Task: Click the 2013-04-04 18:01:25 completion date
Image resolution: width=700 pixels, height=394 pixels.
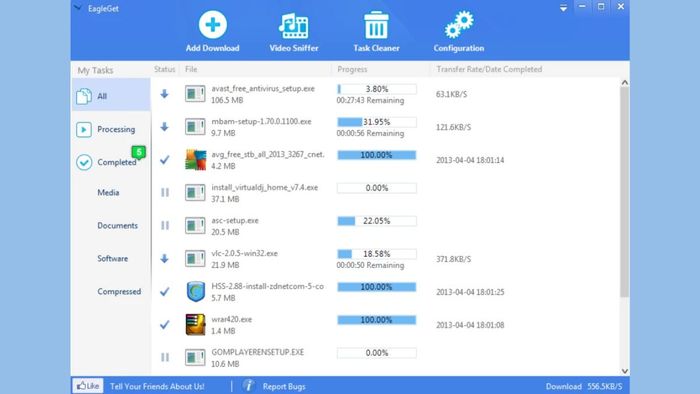Action: point(470,292)
